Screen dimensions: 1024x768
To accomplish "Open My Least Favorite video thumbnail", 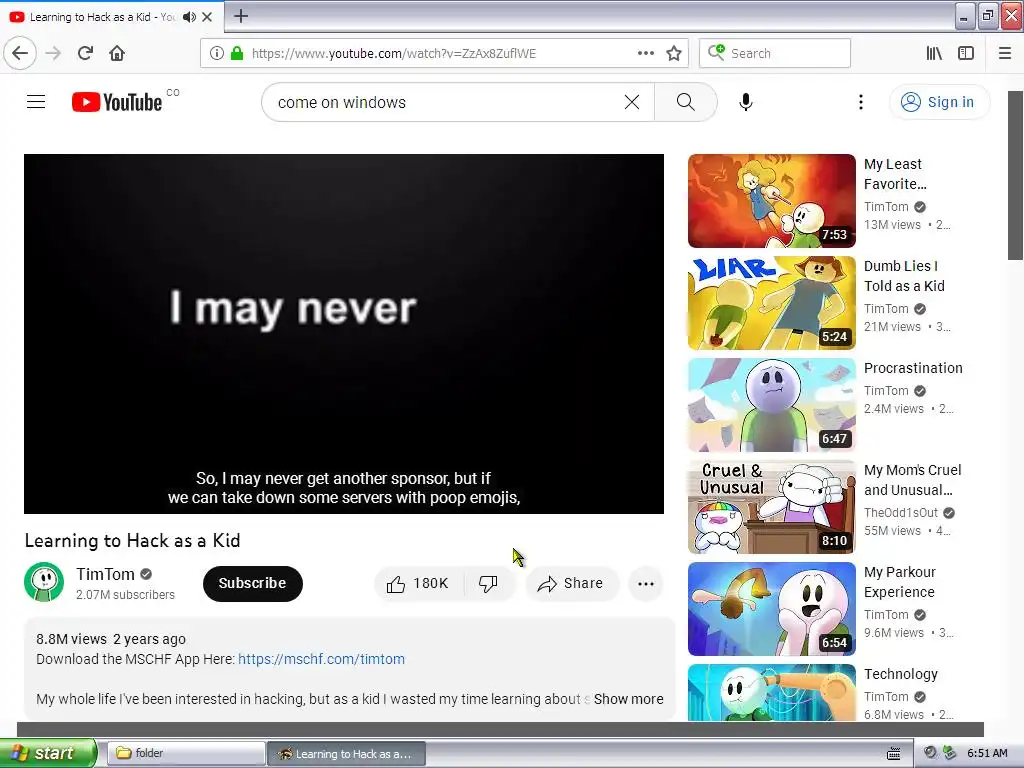I will tap(771, 201).
